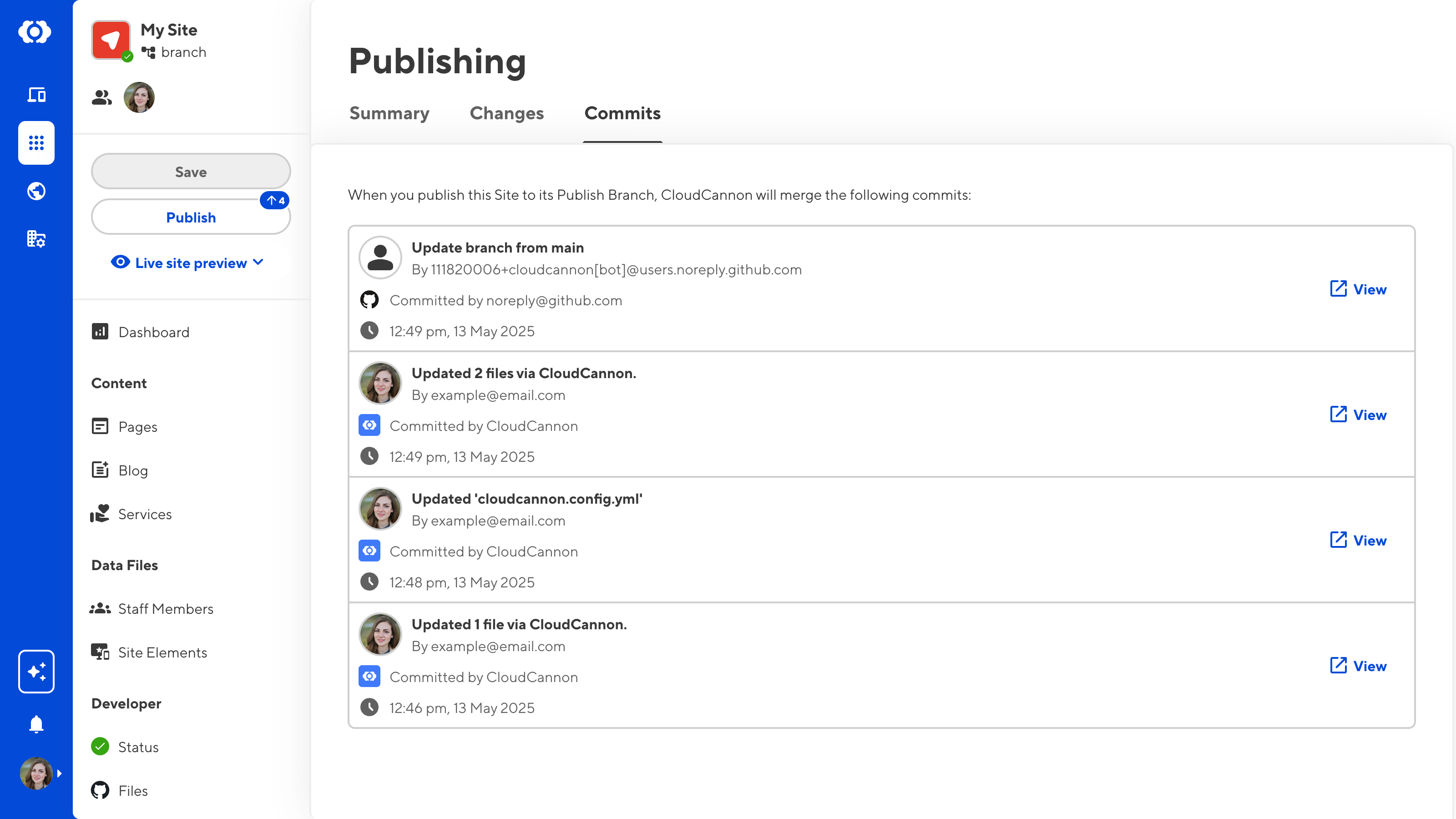The height and width of the screenshot is (819, 1456).
Task: Click the Publish button
Action: [x=191, y=217]
